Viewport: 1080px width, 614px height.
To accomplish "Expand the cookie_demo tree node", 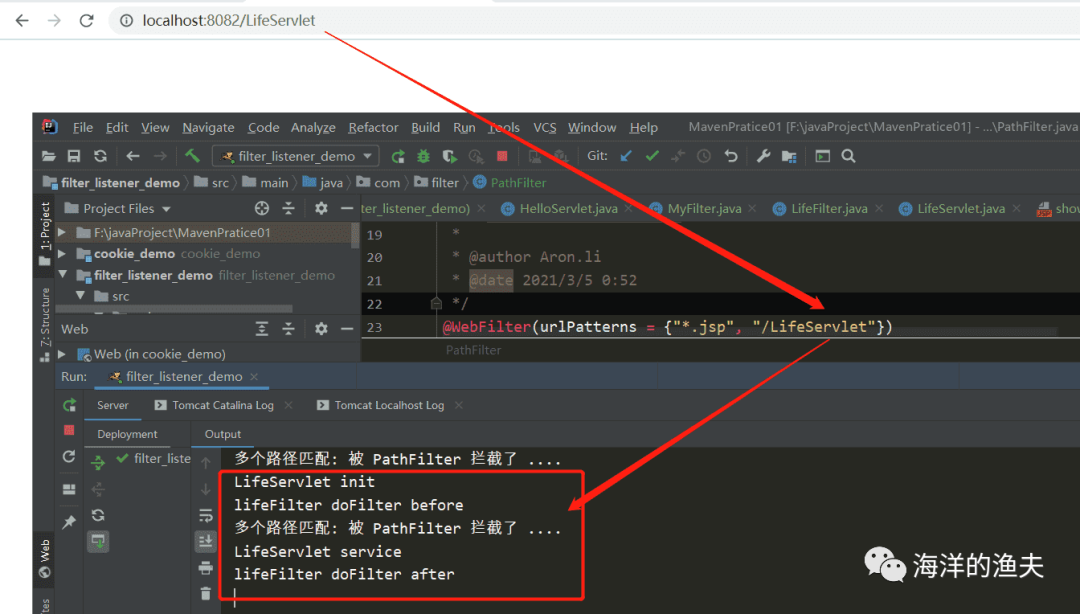I will pyautogui.click(x=62, y=254).
